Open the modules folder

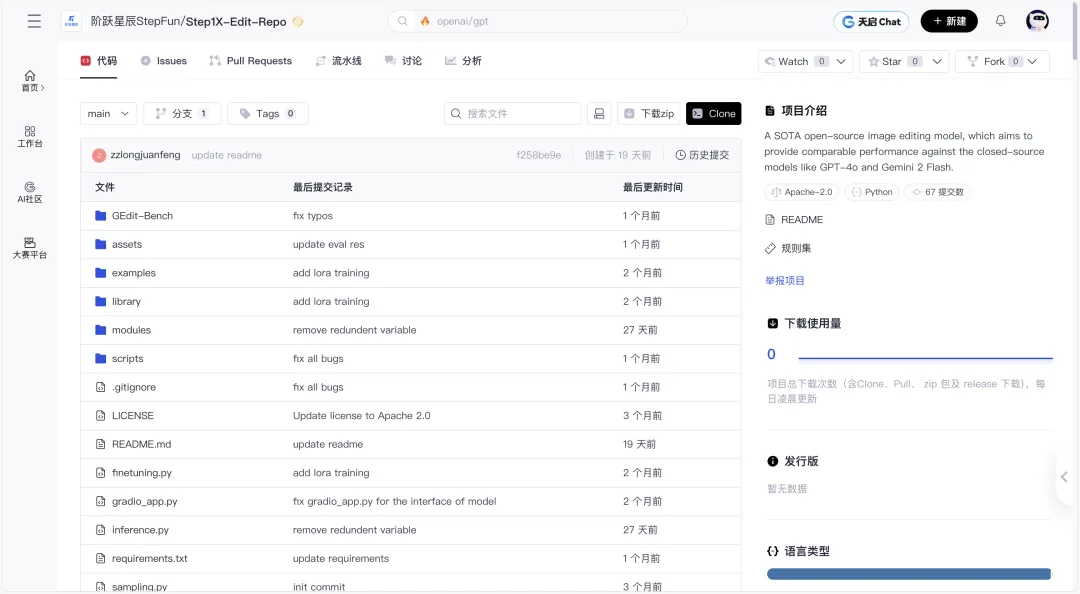point(131,330)
